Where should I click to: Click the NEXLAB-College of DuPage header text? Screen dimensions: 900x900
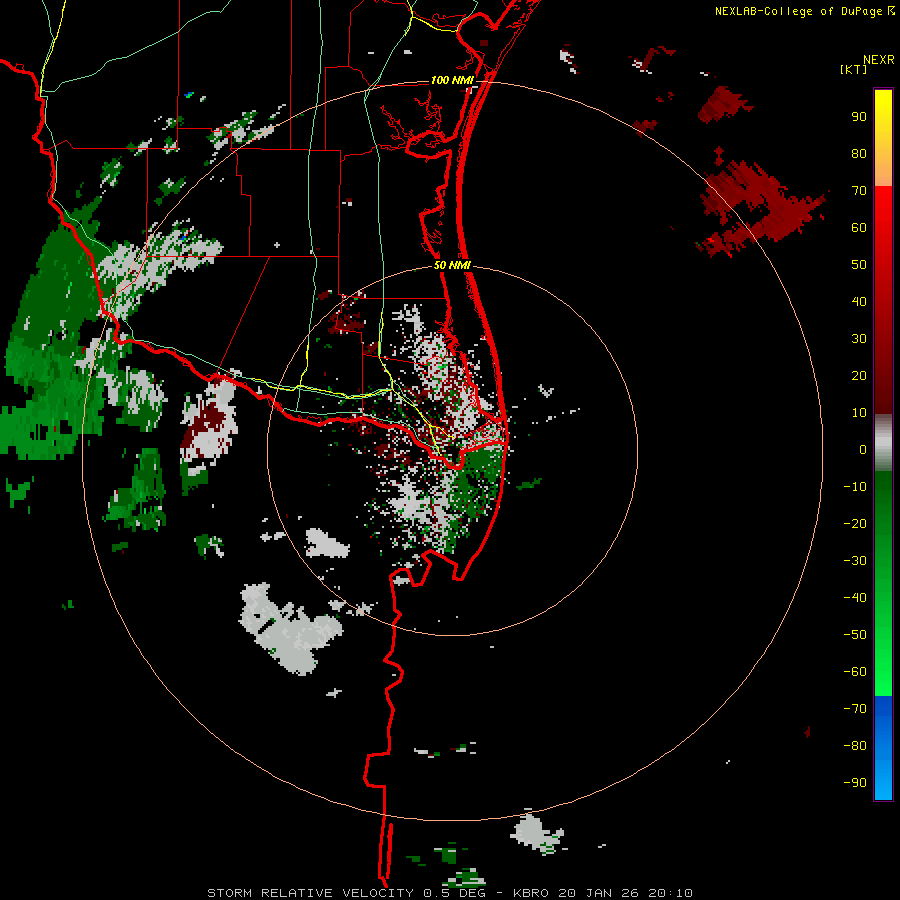point(798,11)
